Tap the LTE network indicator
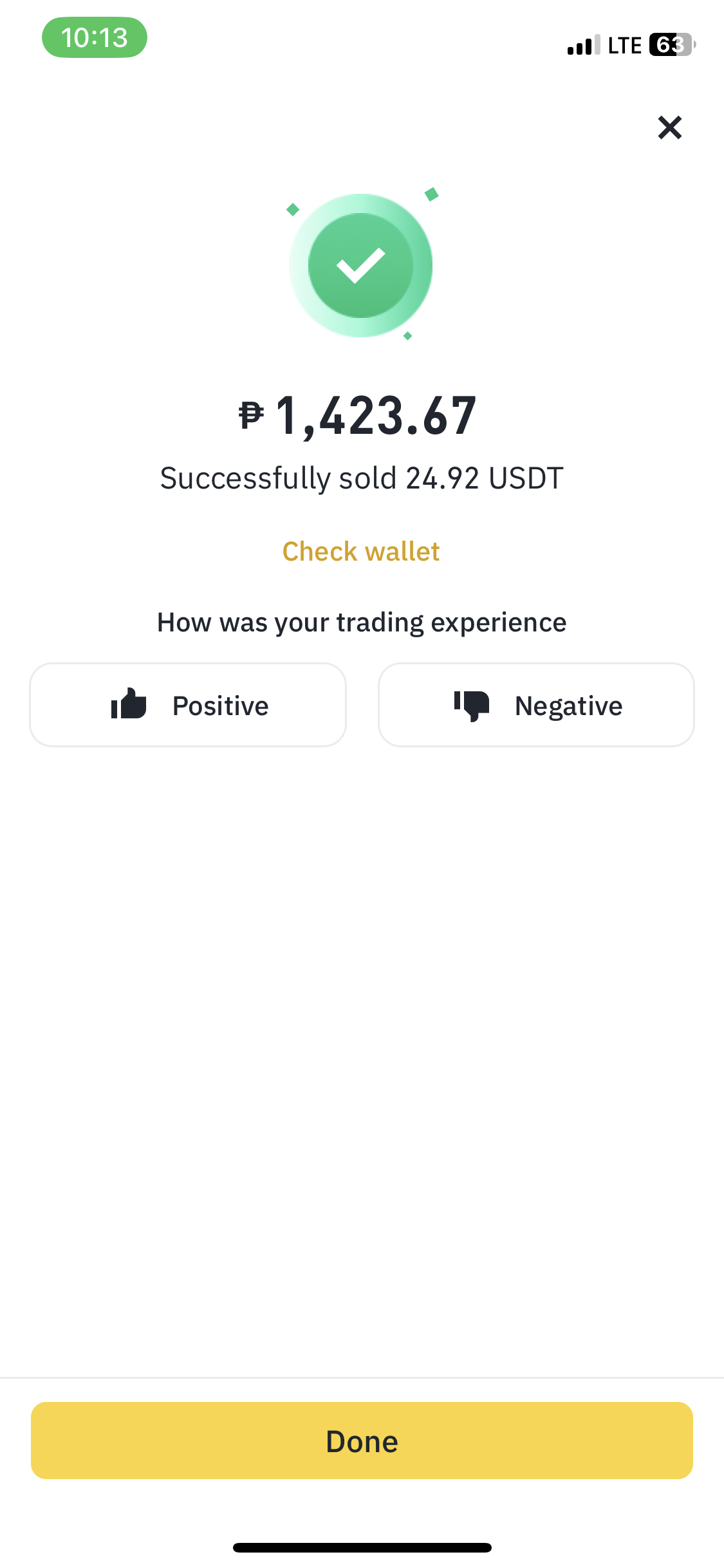Viewport: 724px width, 1568px height. click(x=625, y=46)
